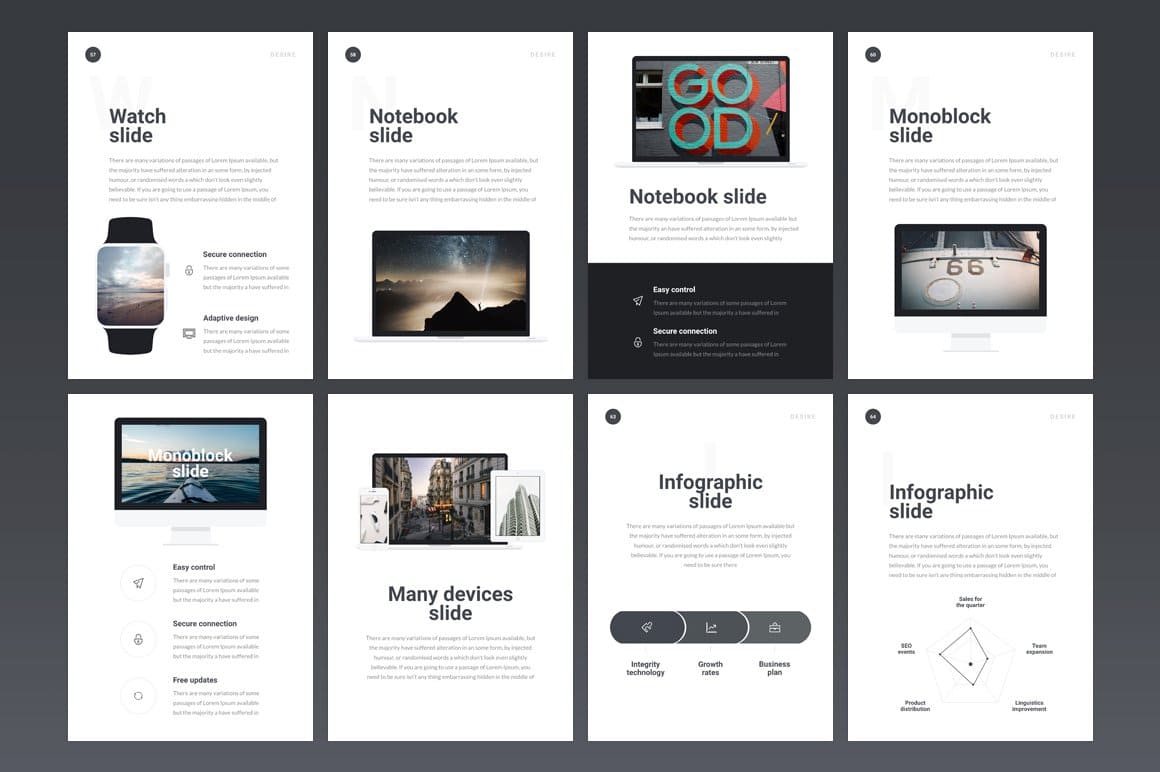Open slide number badge 57

[x=93, y=55]
